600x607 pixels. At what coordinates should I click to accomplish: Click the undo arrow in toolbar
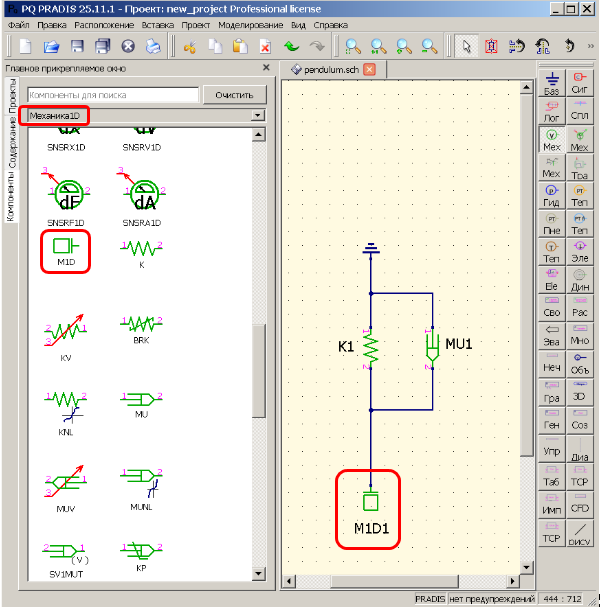[x=291, y=46]
